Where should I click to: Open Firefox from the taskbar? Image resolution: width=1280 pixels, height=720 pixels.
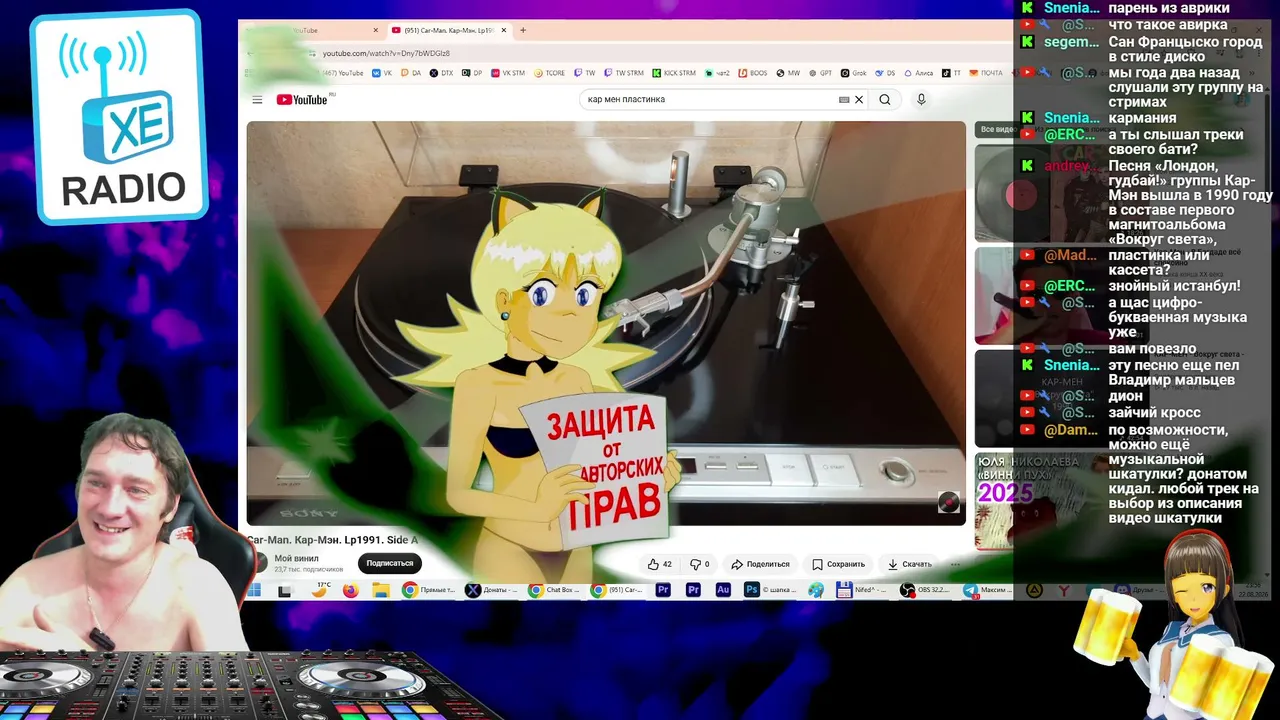click(x=350, y=590)
